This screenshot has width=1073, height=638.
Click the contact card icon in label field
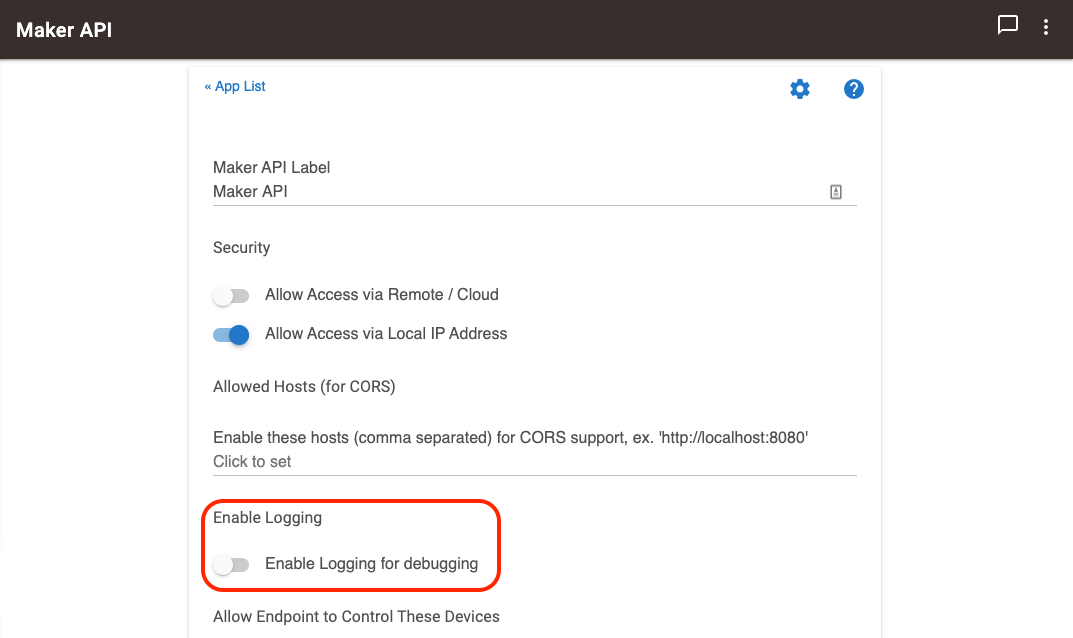(836, 192)
